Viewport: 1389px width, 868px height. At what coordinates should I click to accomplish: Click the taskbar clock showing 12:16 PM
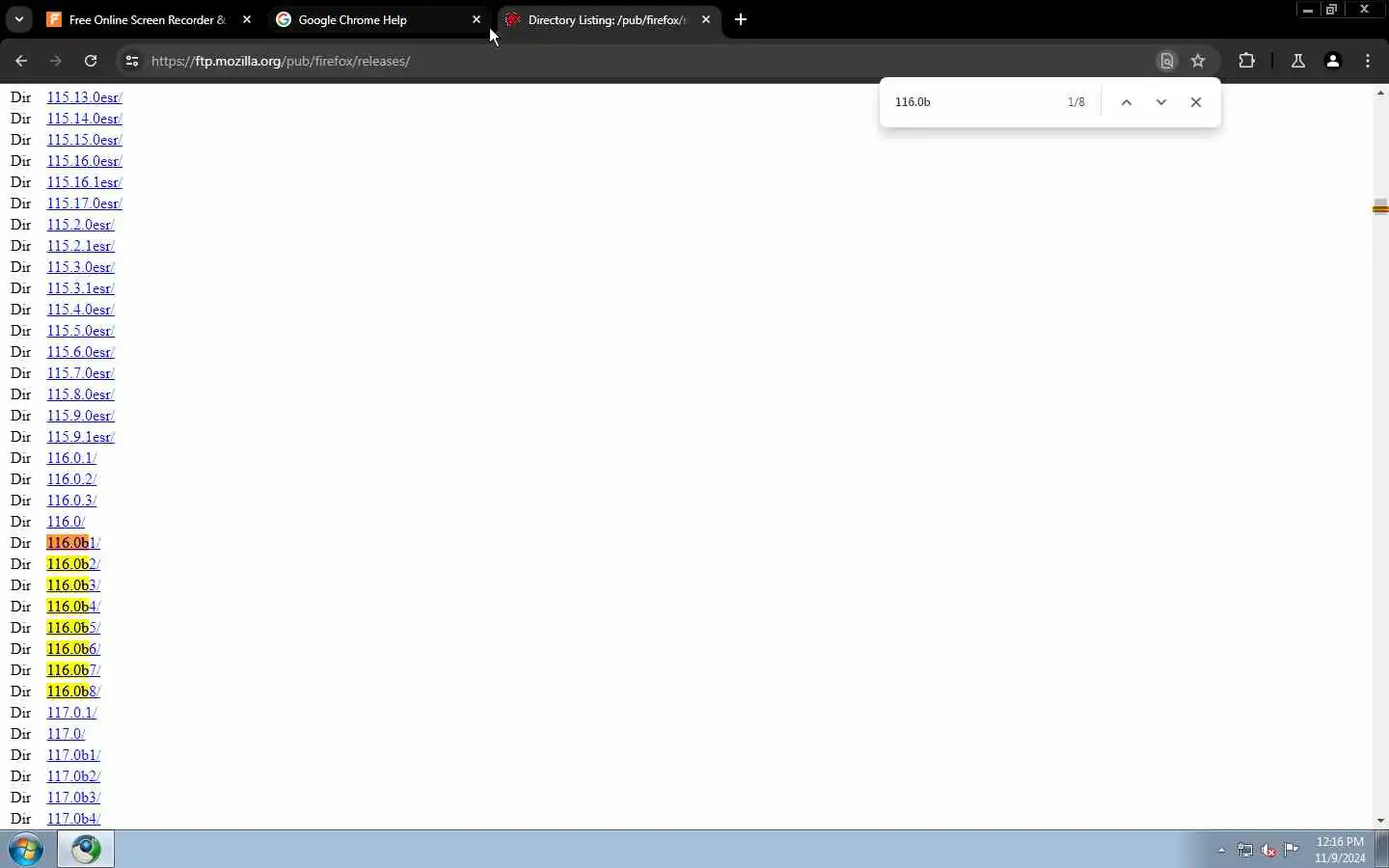[x=1341, y=850]
